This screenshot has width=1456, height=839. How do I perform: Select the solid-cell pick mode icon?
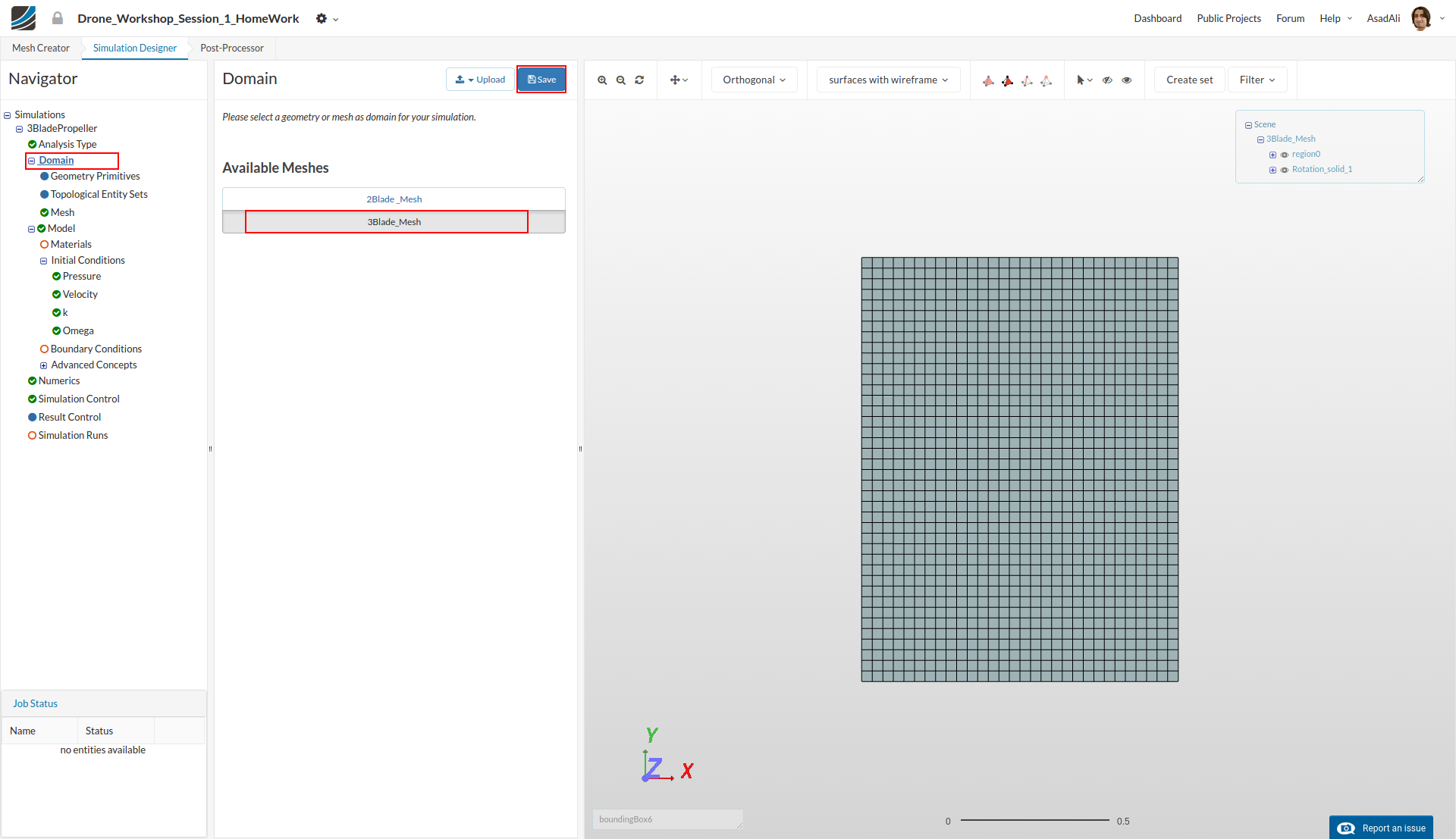tap(988, 80)
